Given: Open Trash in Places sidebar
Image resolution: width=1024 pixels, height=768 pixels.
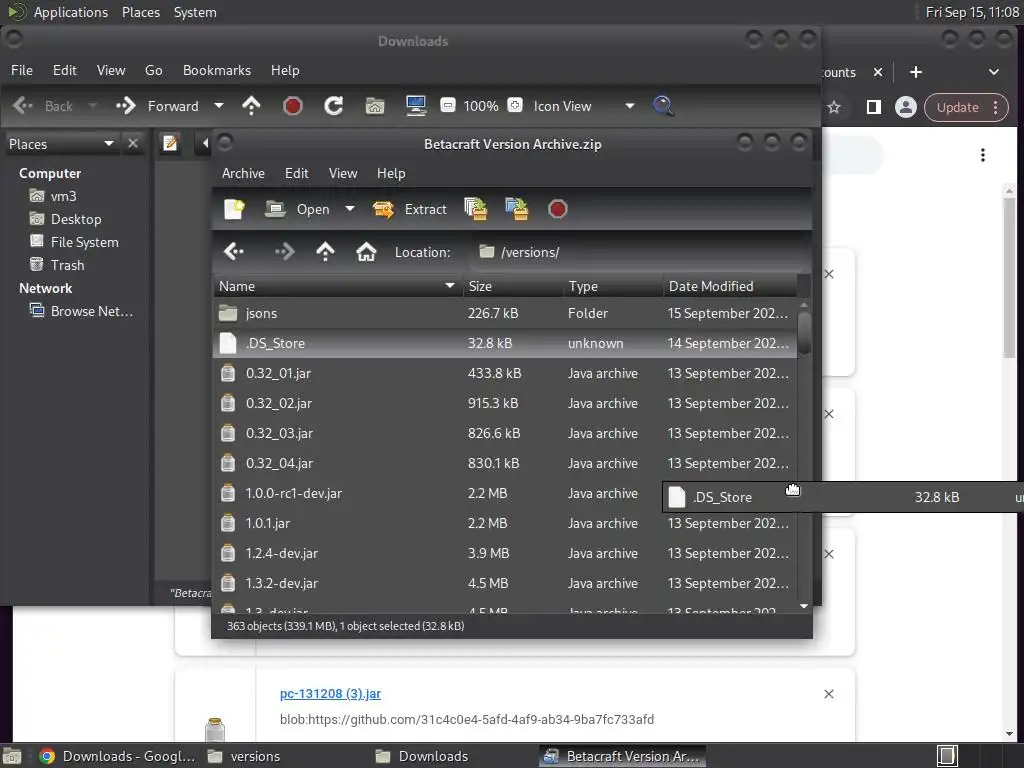Looking at the screenshot, I should pyautogui.click(x=56, y=265).
